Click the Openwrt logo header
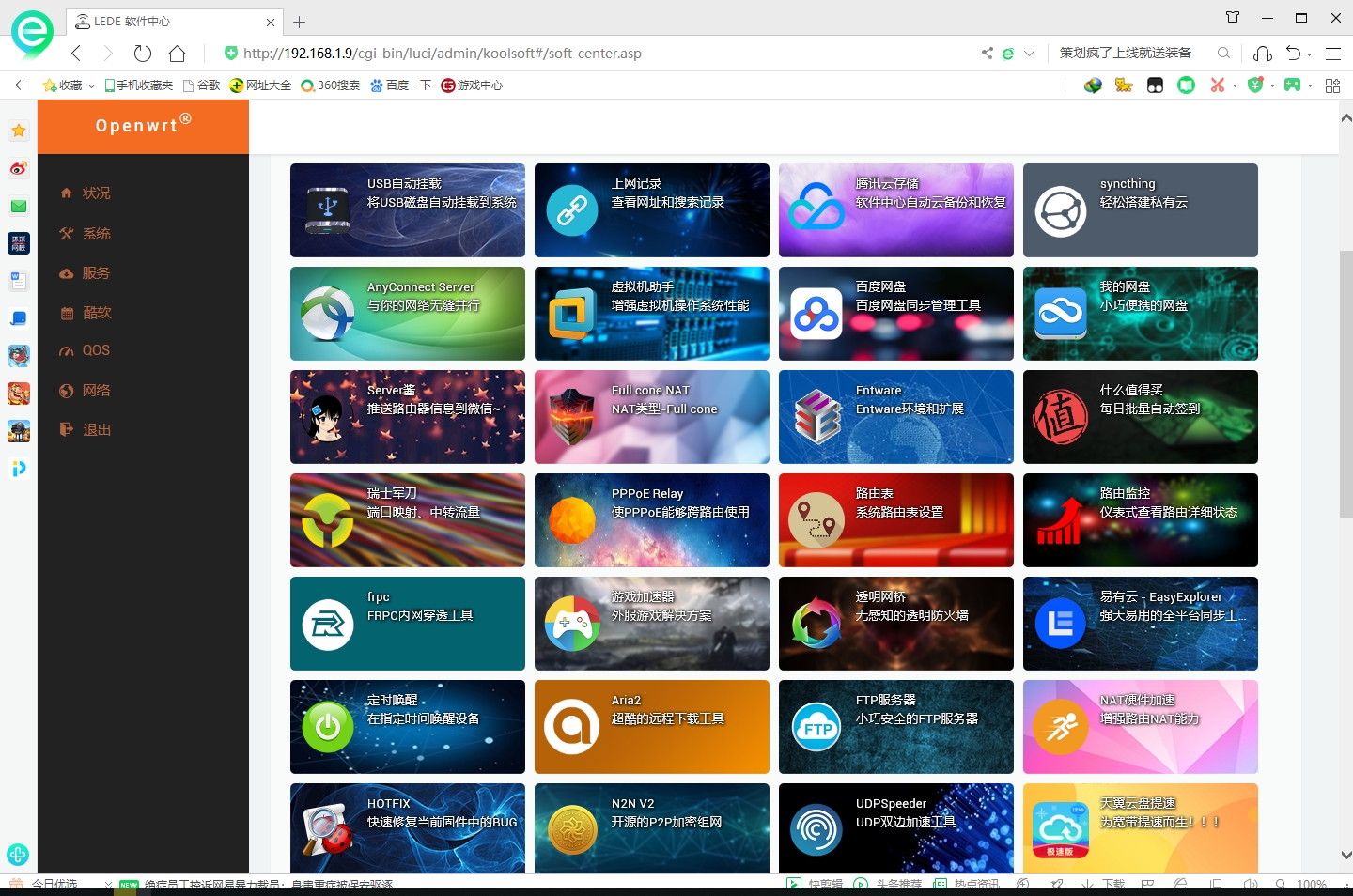Viewport: 1353px width, 896px height. [143, 126]
